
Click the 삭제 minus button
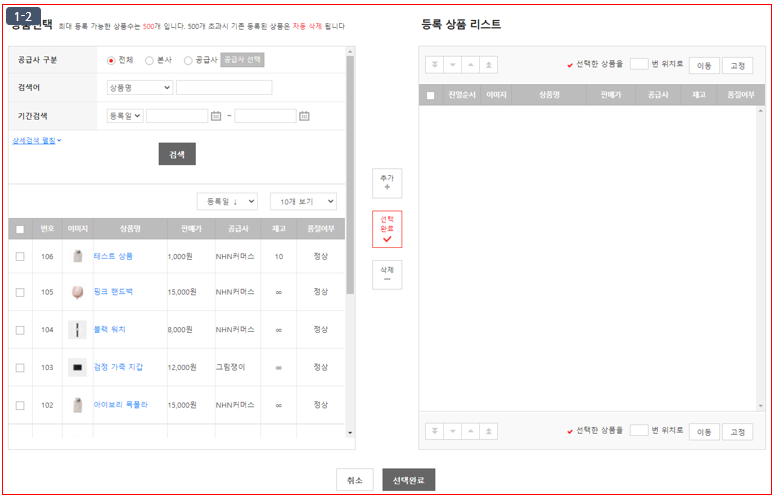coord(387,274)
